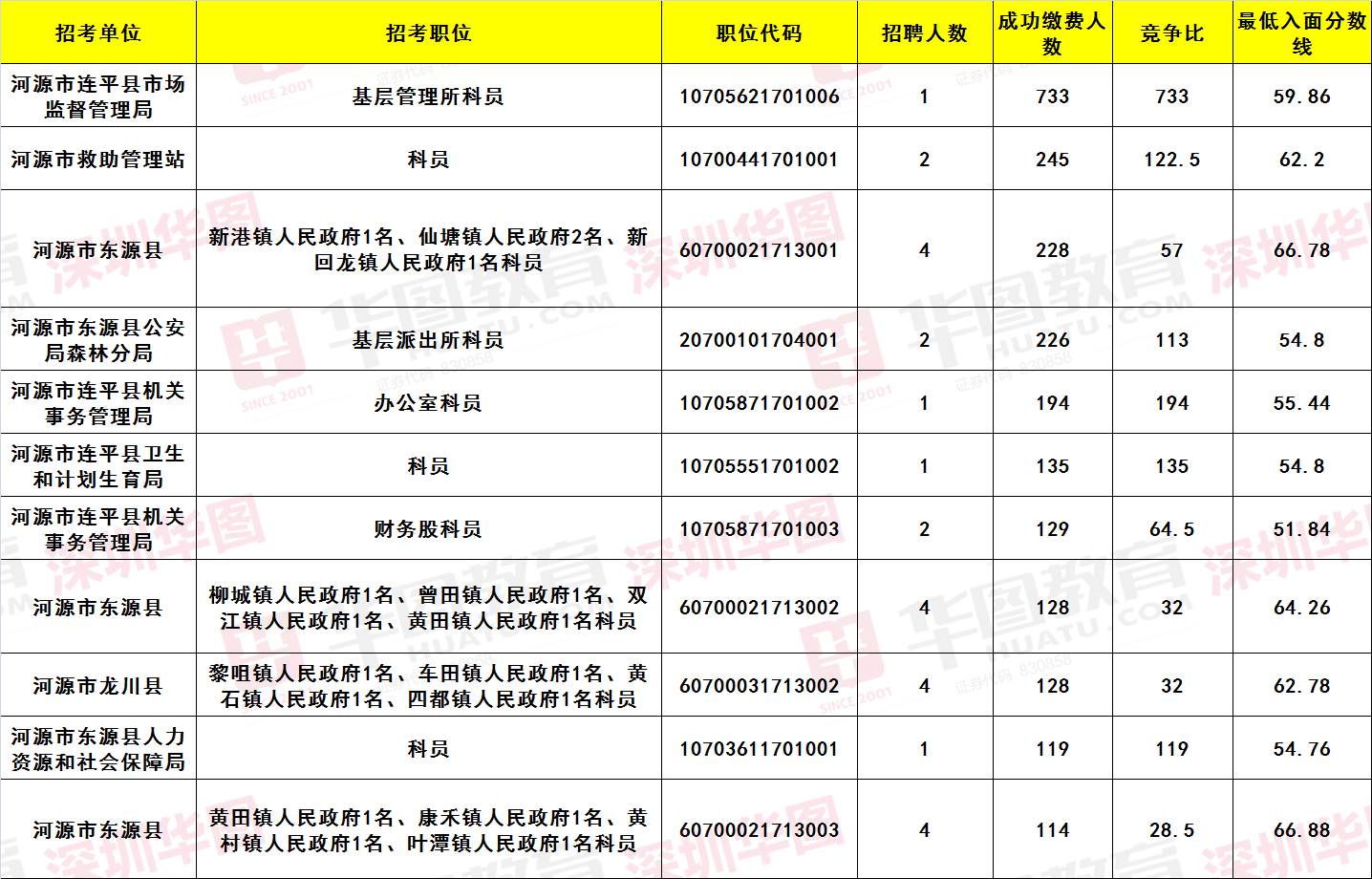Click the ratio cell 64.5

[1172, 528]
